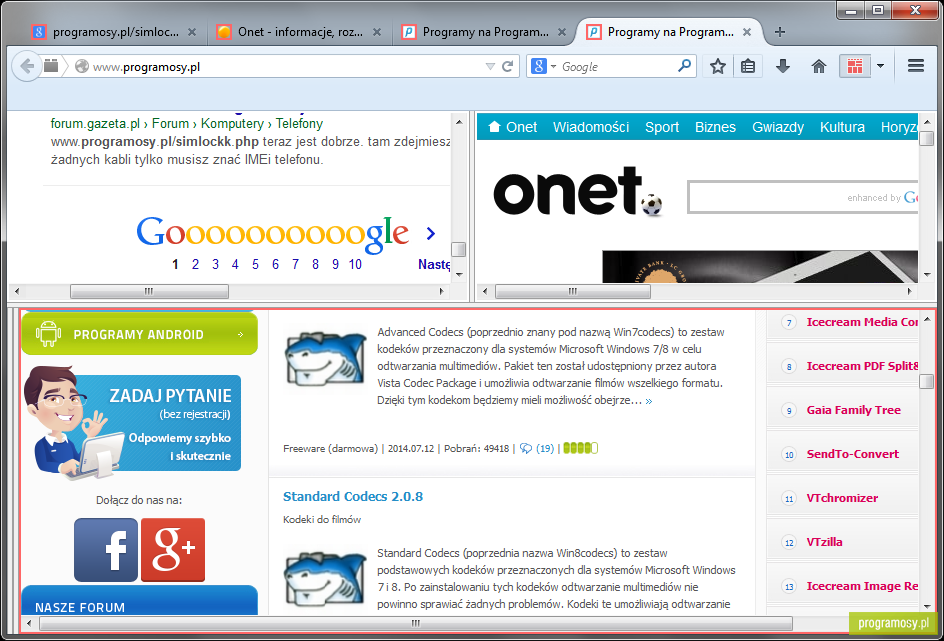Close the programosy.pl/simloc tab
The image size is (944, 641).
pos(192,32)
